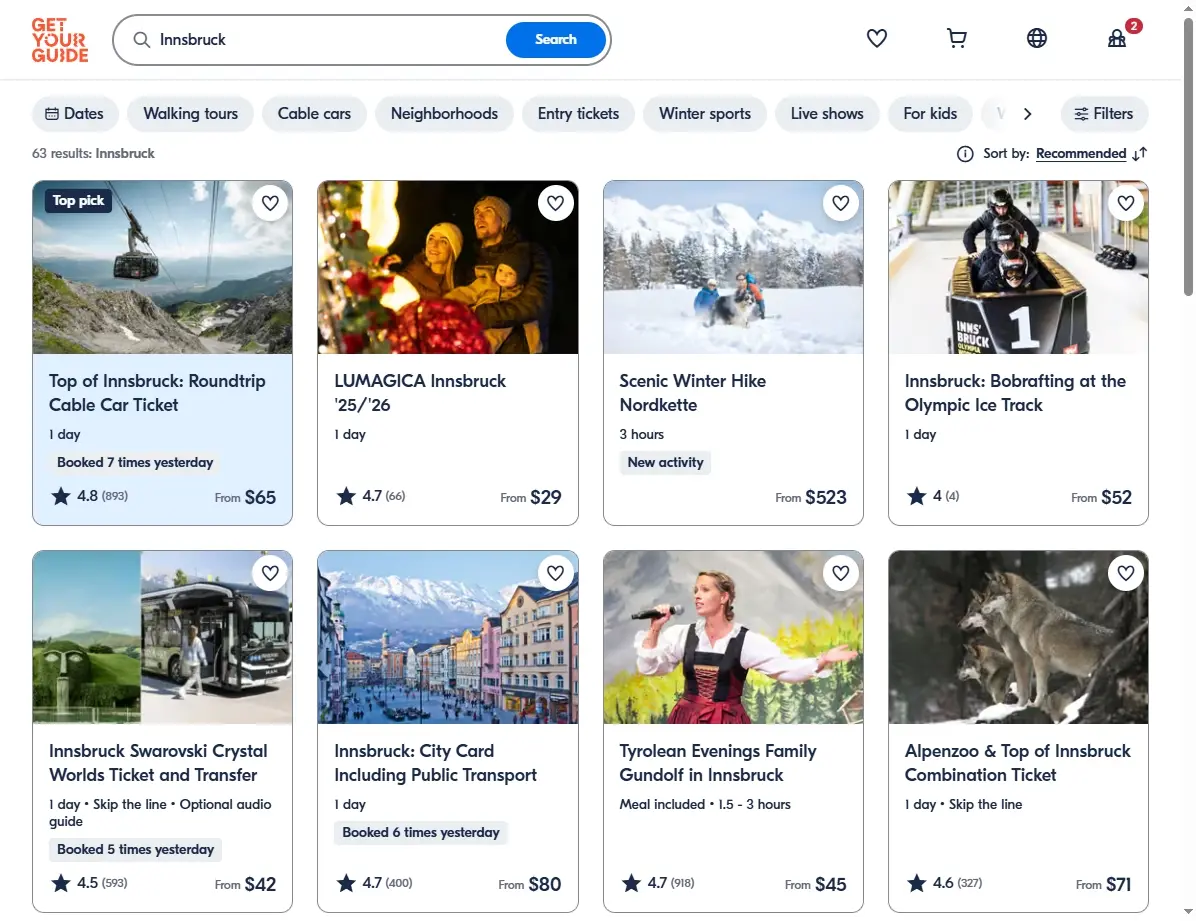Click New activity badge

tap(665, 462)
